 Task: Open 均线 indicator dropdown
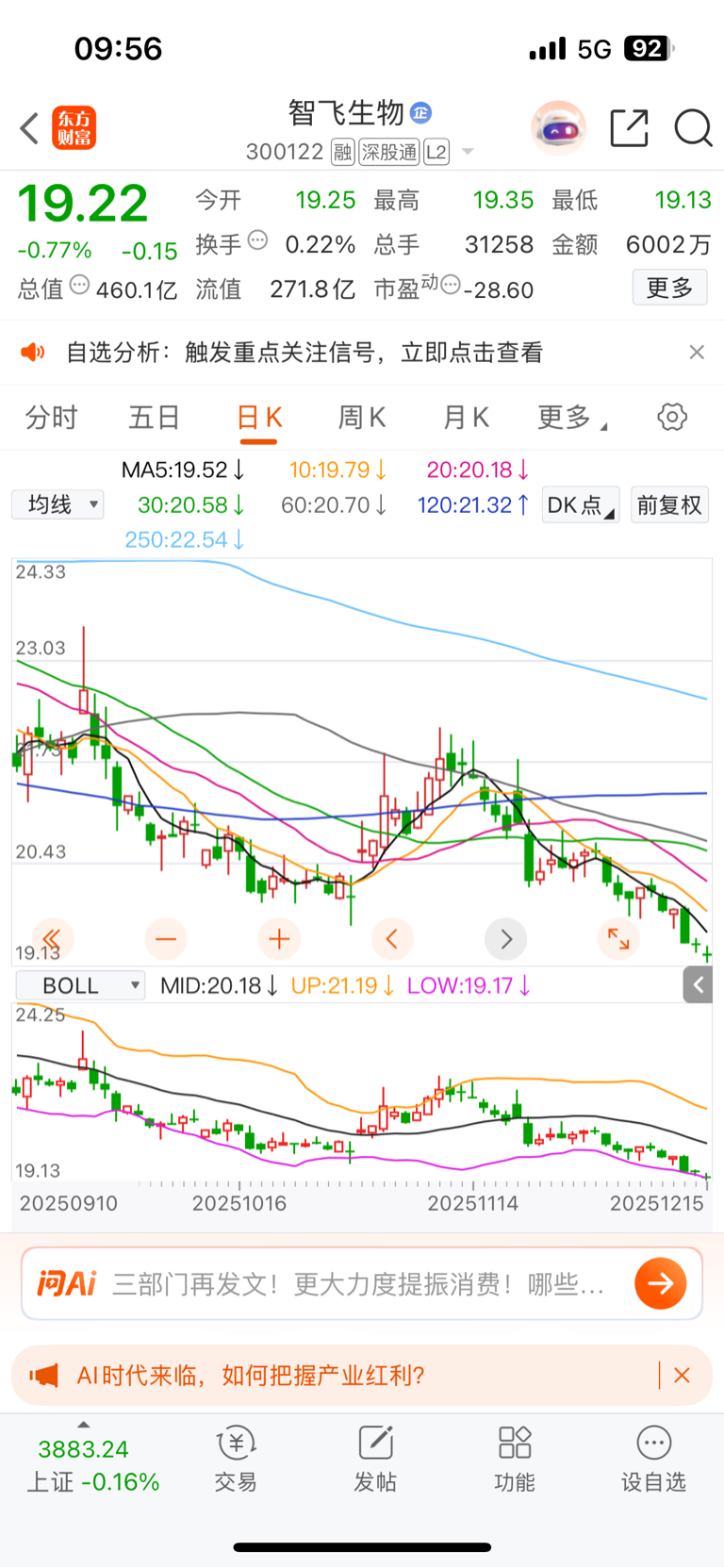58,504
